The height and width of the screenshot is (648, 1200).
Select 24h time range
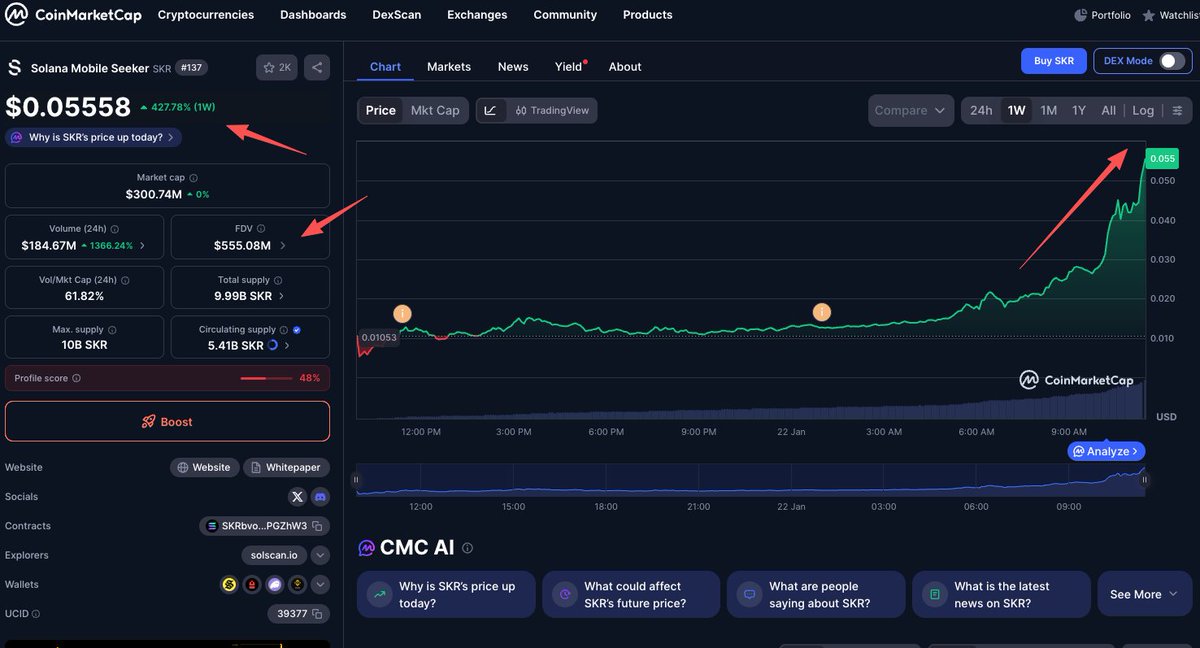coord(981,110)
